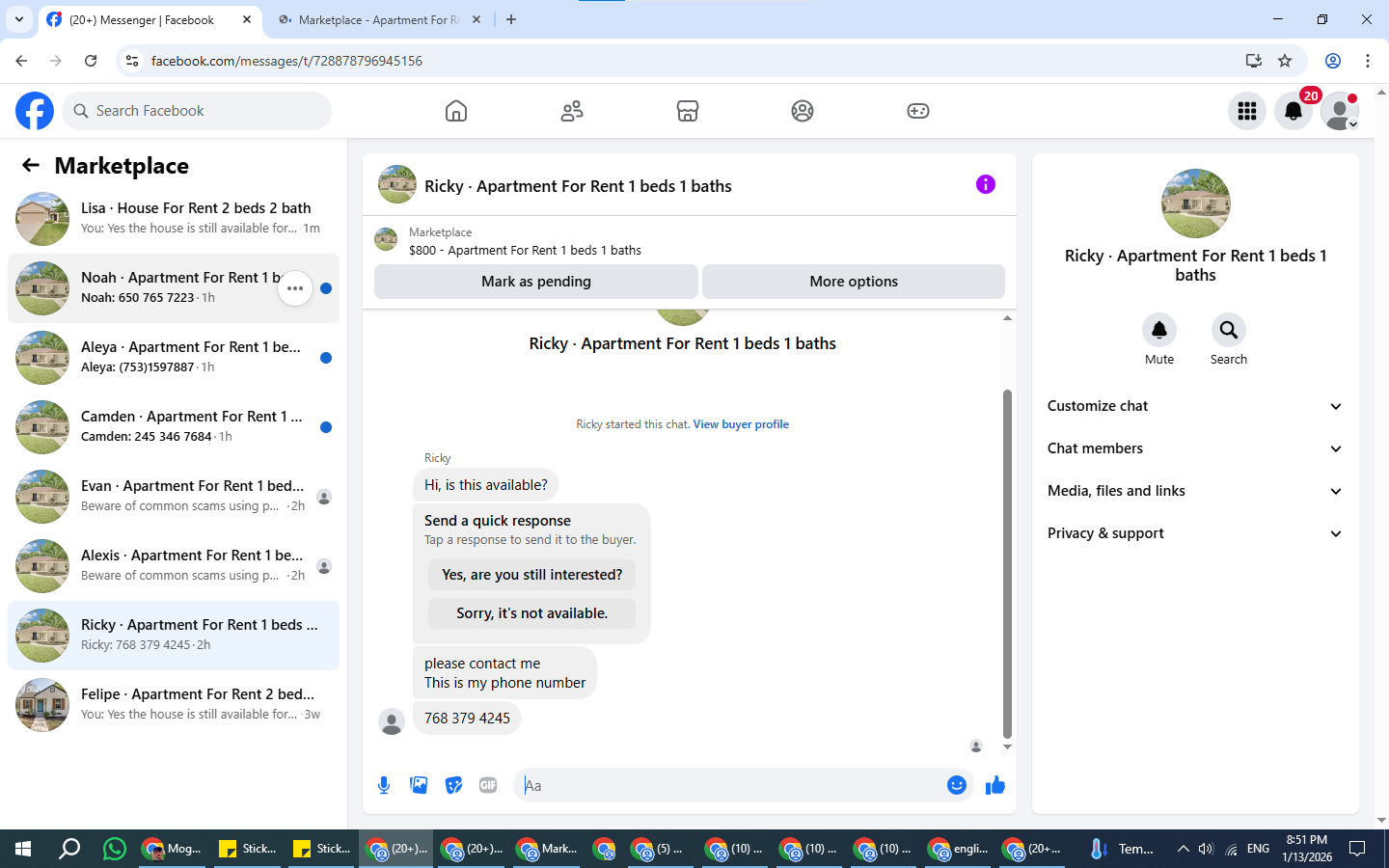Expand the Chat members section

[1195, 448]
